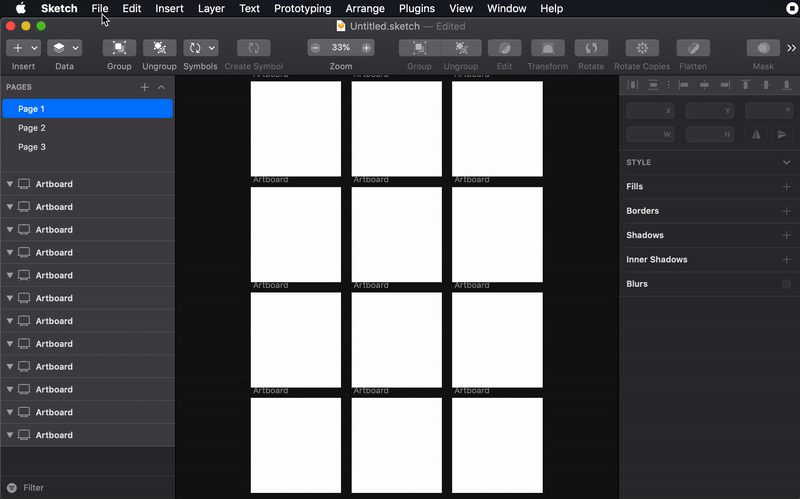Image resolution: width=800 pixels, height=499 pixels.
Task: Click the Ungroup toolbar icon
Action: coord(159,48)
